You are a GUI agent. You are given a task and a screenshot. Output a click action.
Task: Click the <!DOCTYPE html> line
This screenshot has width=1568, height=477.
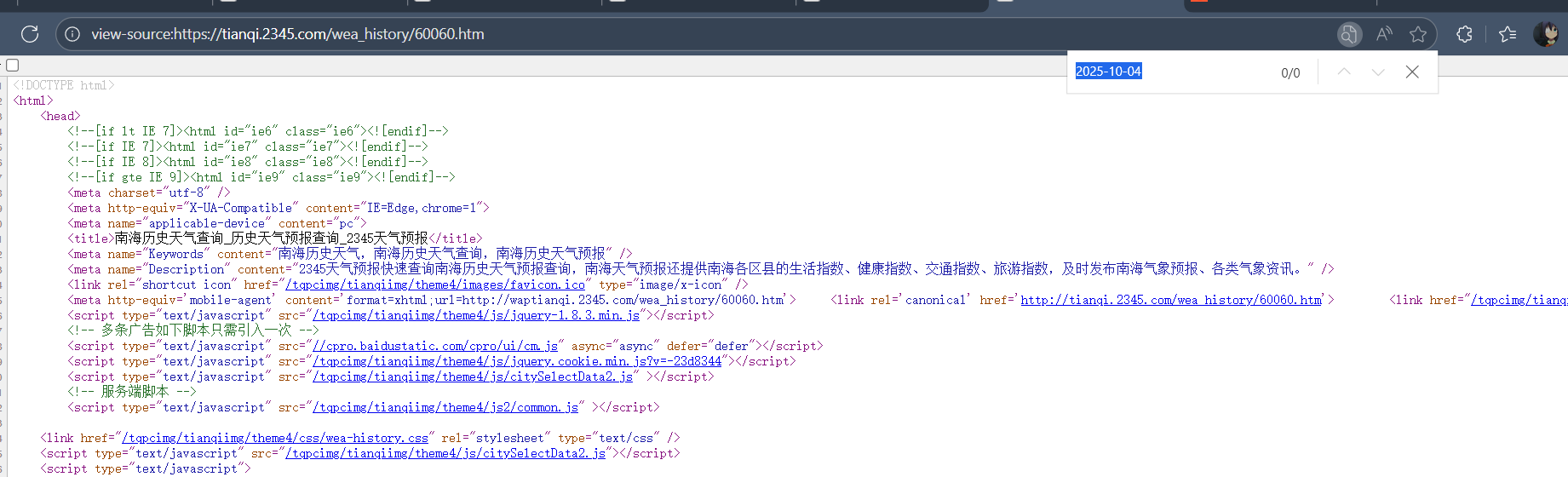tap(64, 85)
